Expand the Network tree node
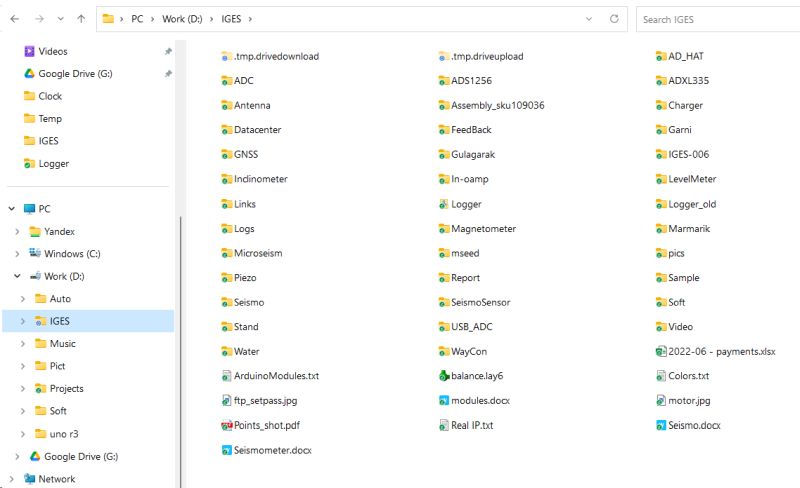The width and height of the screenshot is (800, 488). pyautogui.click(x=12, y=479)
